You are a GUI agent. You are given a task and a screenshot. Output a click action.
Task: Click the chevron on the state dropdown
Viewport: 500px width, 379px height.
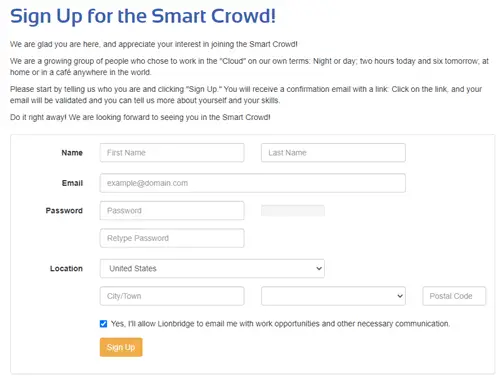click(400, 296)
